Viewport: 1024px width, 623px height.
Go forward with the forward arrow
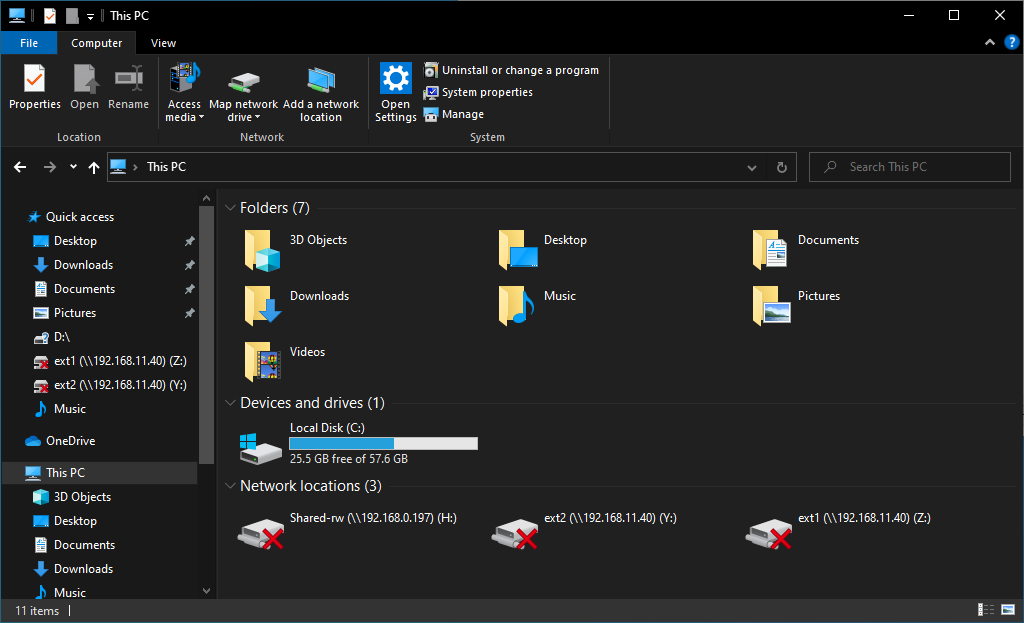(50, 167)
